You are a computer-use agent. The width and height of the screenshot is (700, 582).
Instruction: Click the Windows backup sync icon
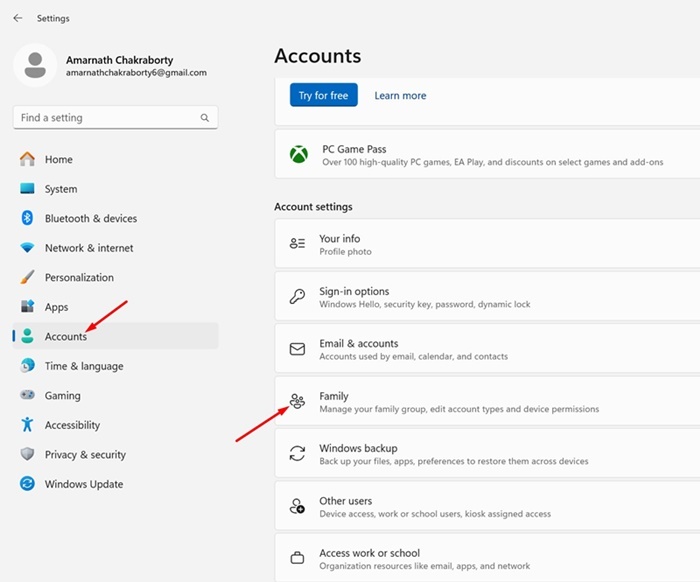coord(297,453)
